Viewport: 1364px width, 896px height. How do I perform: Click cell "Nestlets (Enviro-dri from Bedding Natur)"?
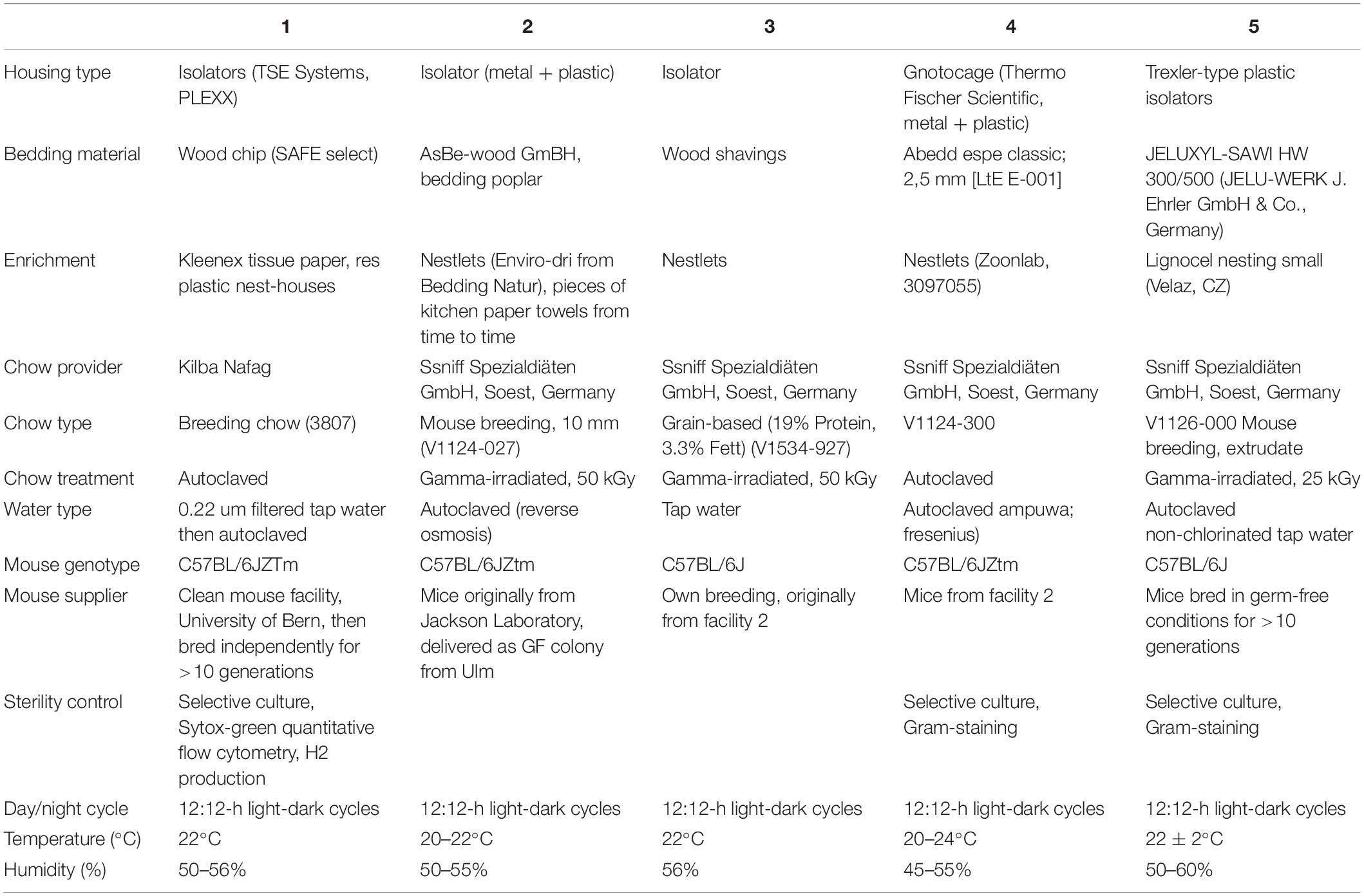(524, 299)
